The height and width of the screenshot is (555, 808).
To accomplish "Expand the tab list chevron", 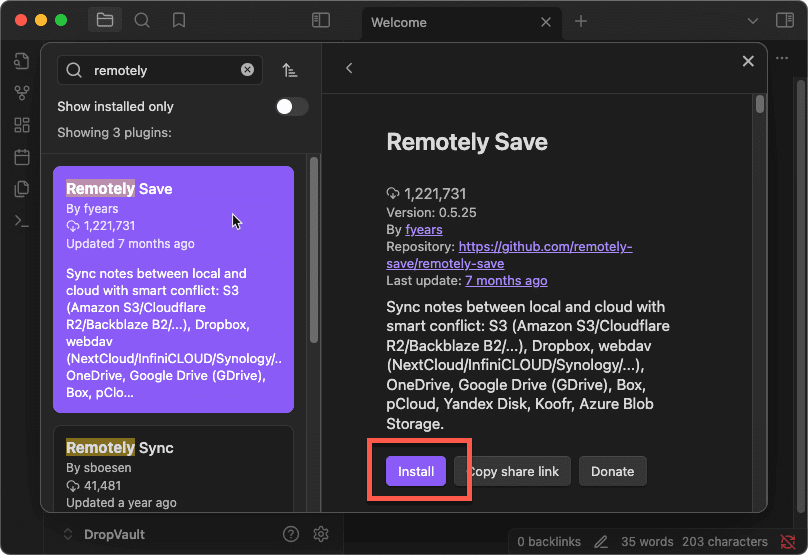I will click(753, 21).
